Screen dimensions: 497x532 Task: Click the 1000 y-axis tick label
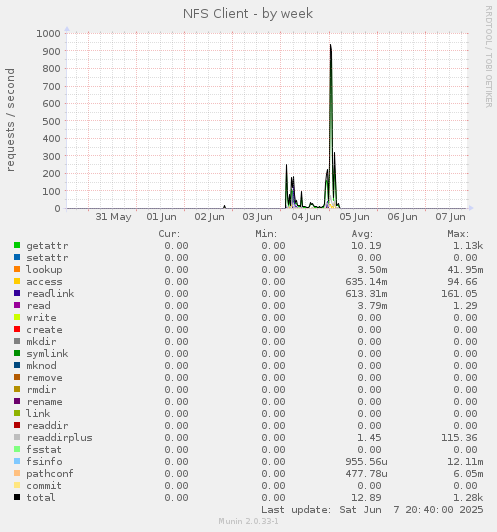click(49, 33)
